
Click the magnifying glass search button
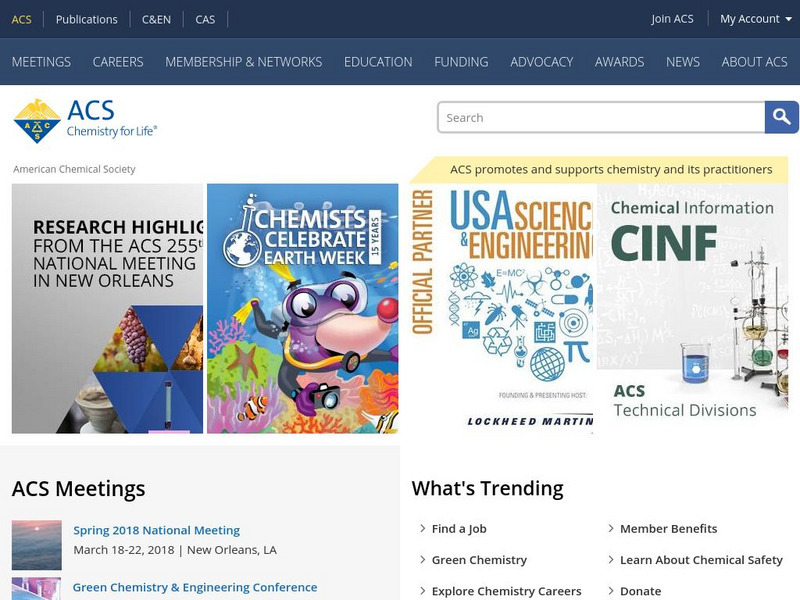coord(781,117)
